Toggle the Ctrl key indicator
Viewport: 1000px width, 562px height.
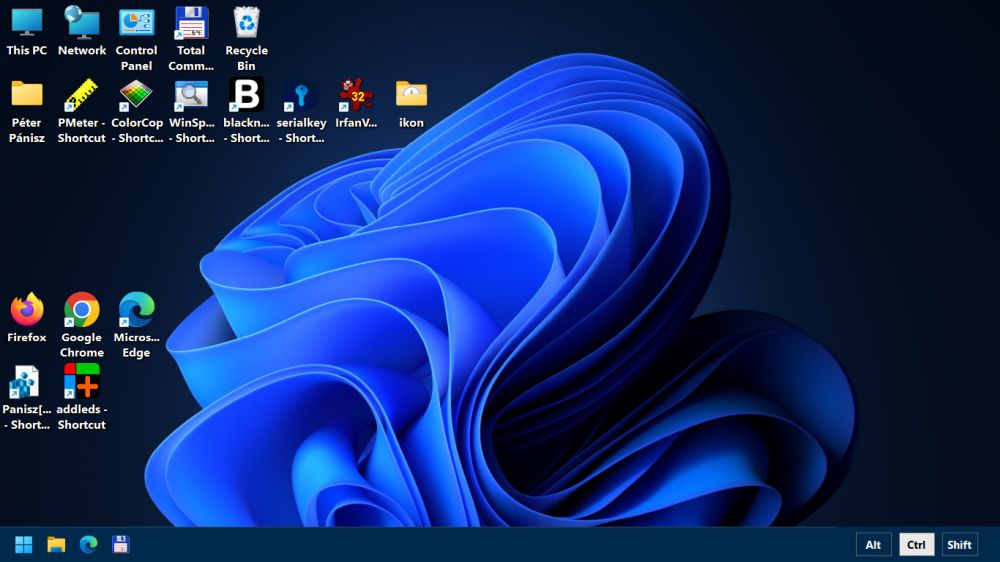coord(916,545)
